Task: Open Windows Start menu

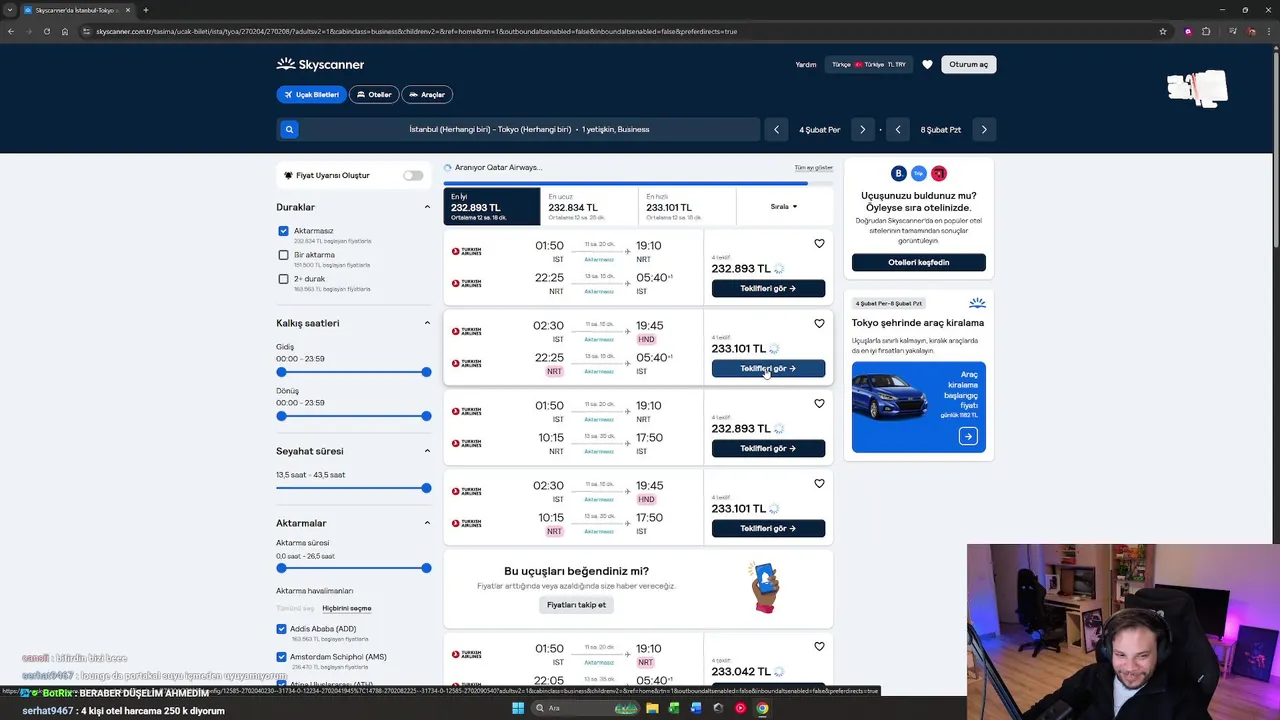Action: tap(517, 708)
